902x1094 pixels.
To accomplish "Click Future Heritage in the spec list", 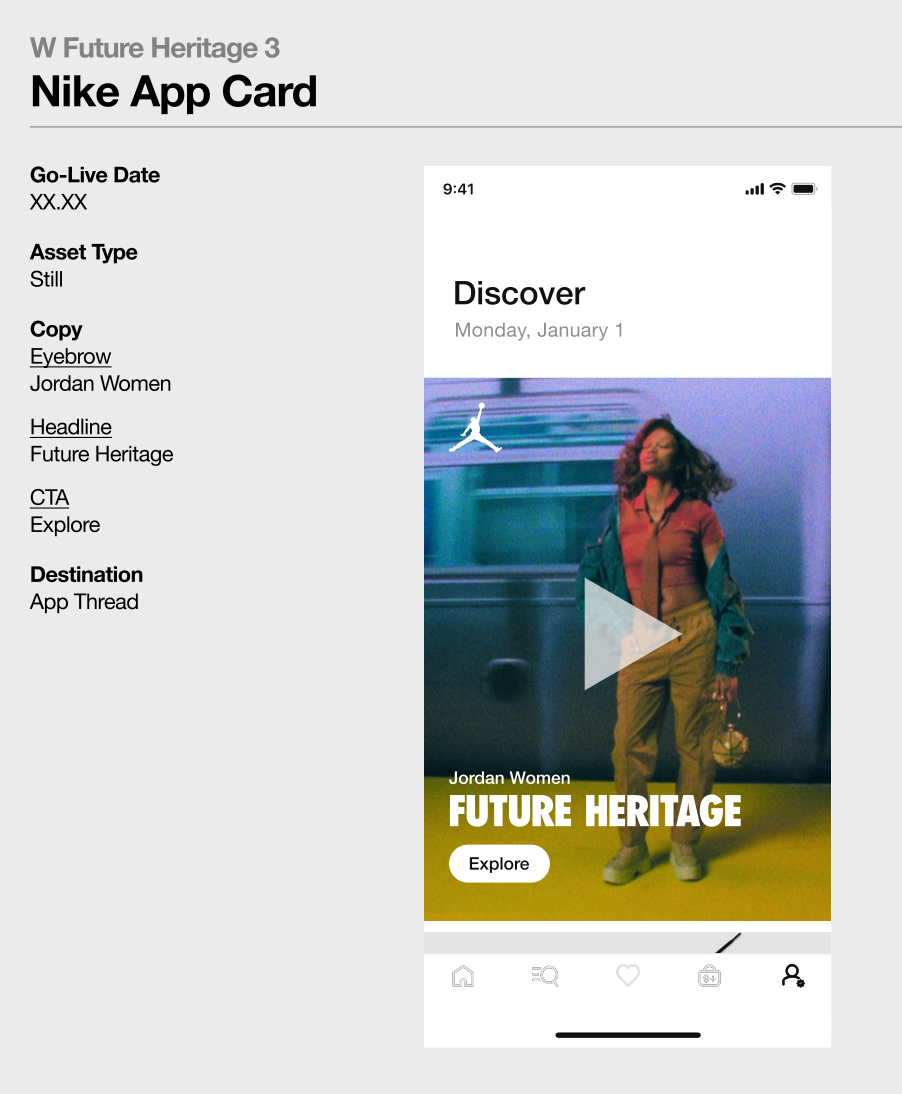I will (x=102, y=454).
